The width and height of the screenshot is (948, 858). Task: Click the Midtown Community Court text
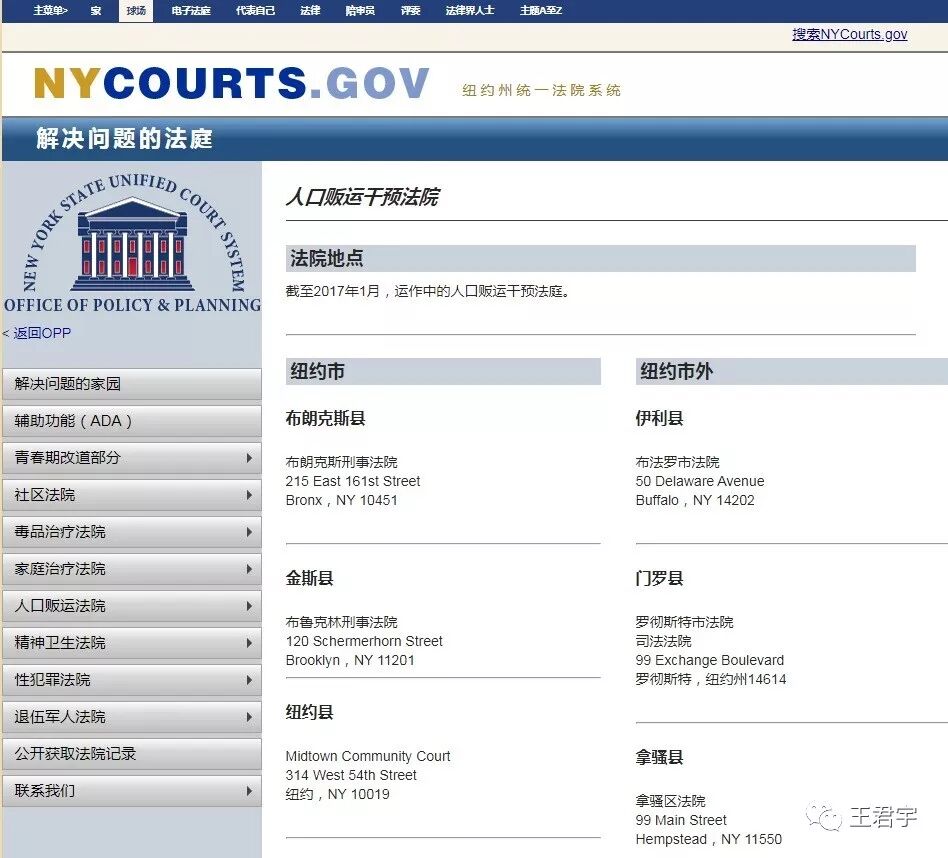(x=368, y=756)
